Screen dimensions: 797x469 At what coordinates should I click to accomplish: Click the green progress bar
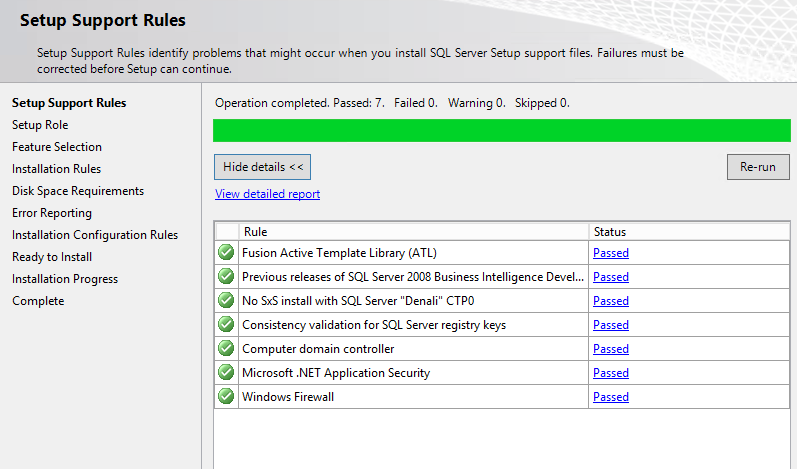coord(502,131)
